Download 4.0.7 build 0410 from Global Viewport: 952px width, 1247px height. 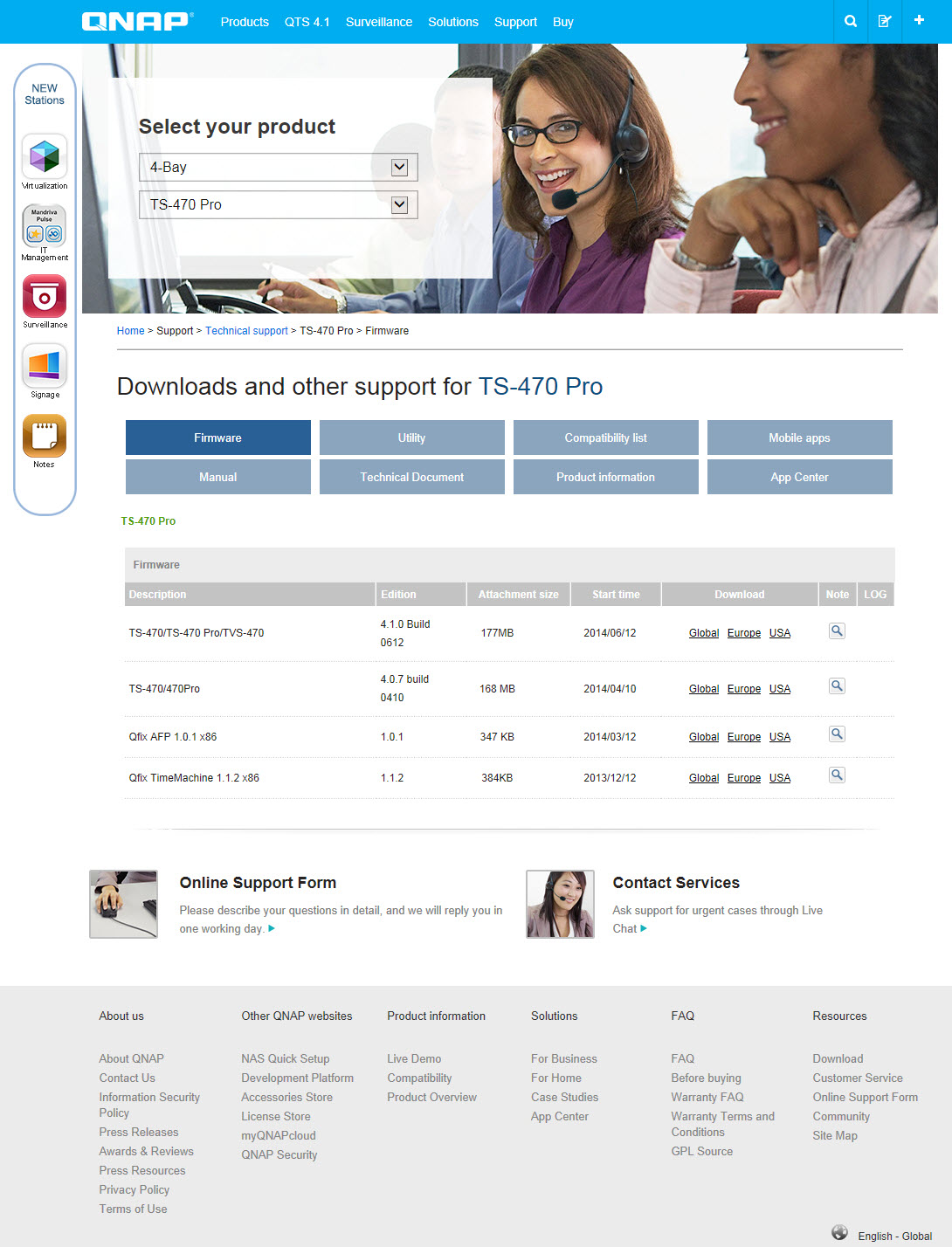coord(704,689)
